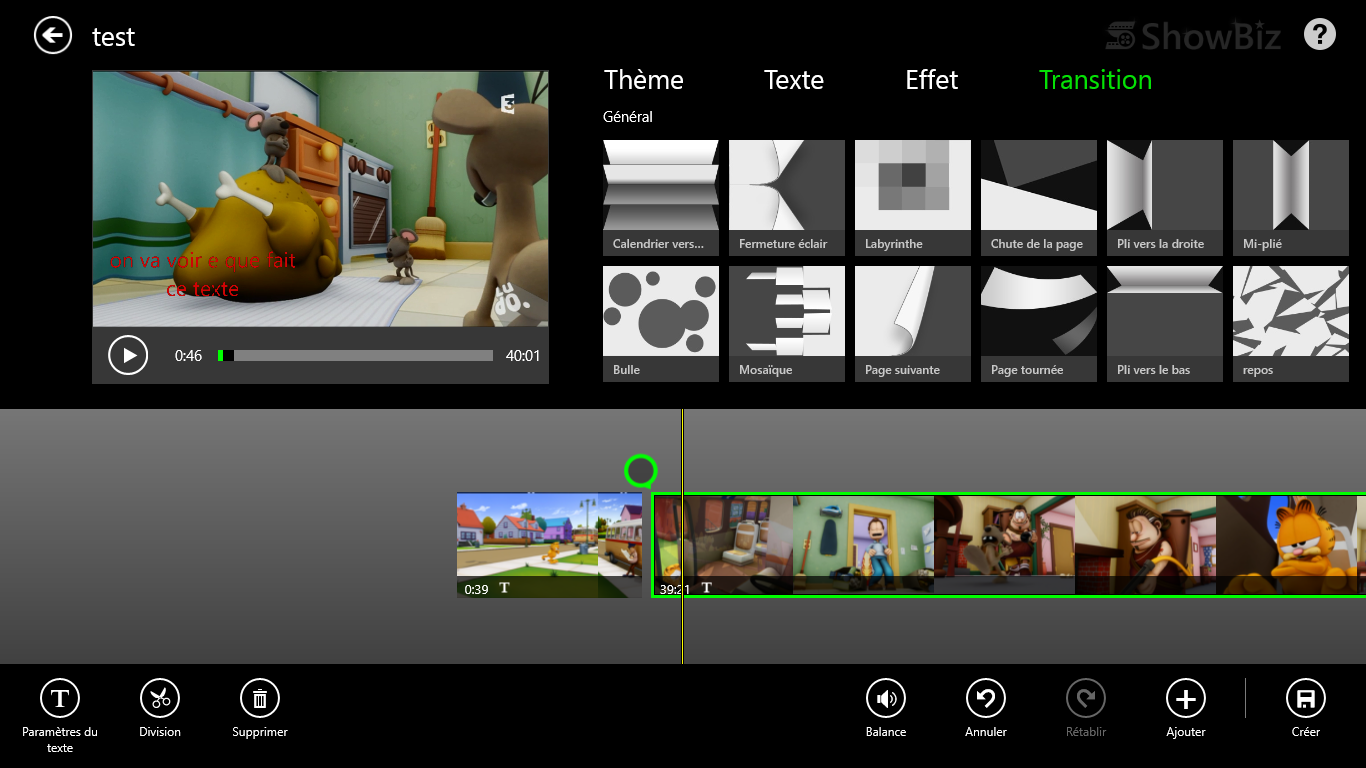Viewport: 1366px width, 768px height.
Task: Apply the Fermeture éclair transition
Action: click(787, 198)
